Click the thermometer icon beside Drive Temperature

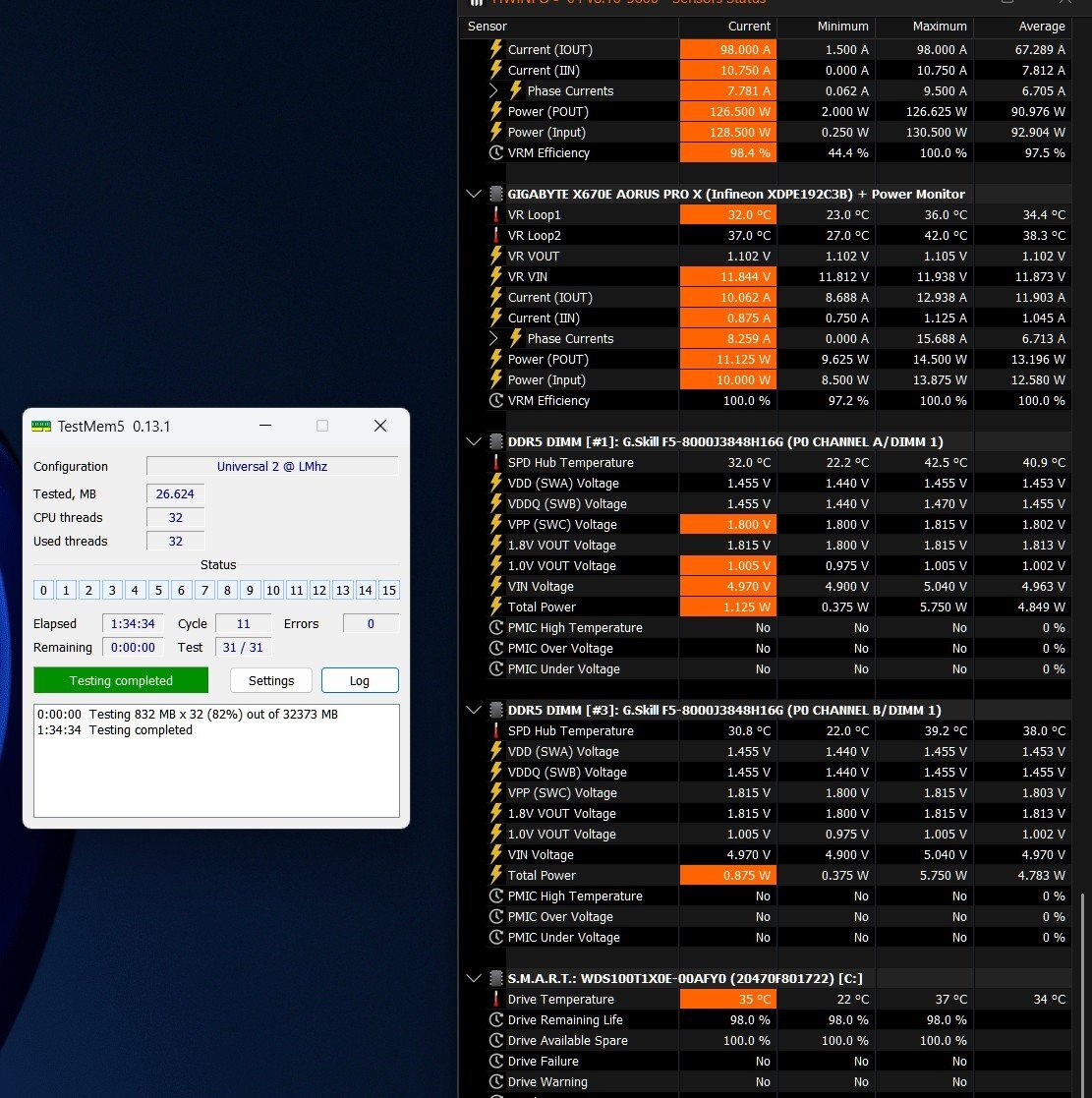click(x=496, y=1000)
